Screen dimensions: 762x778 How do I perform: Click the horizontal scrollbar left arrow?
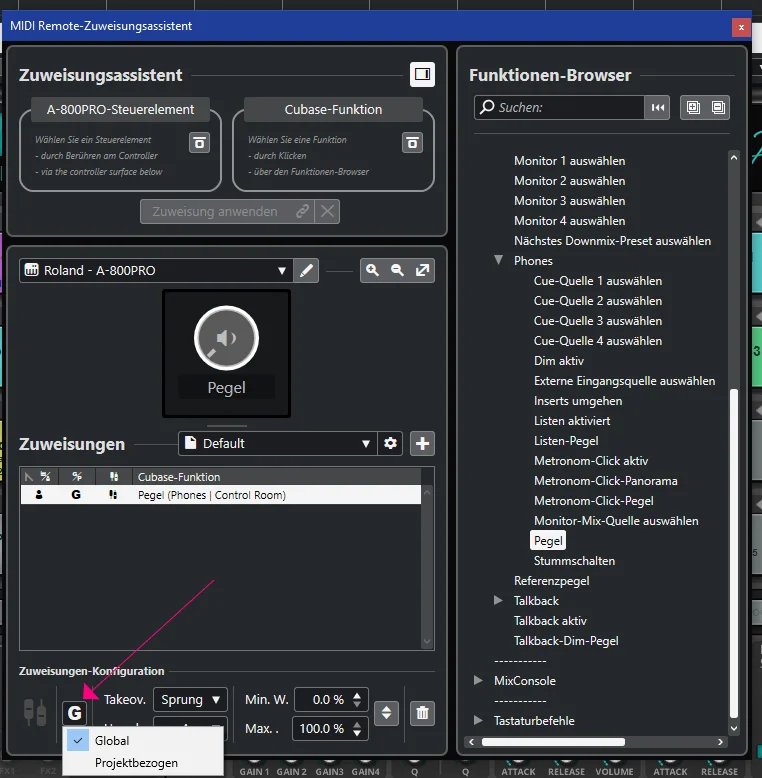[471, 742]
